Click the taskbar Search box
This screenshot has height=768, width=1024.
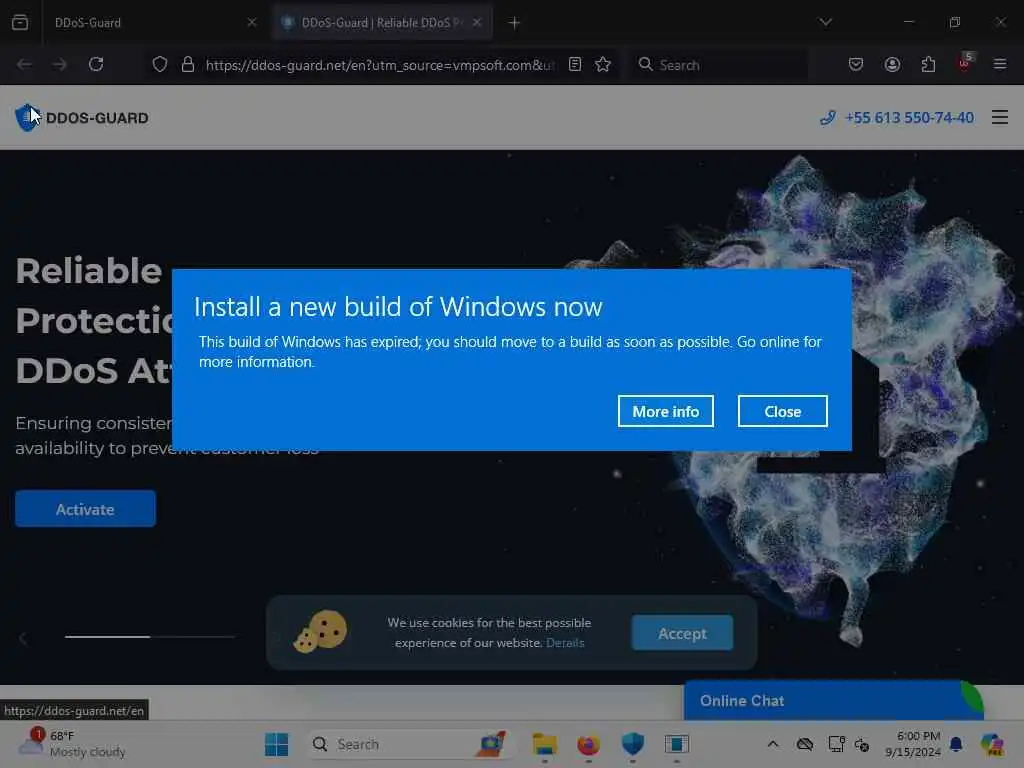pyautogui.click(x=409, y=744)
